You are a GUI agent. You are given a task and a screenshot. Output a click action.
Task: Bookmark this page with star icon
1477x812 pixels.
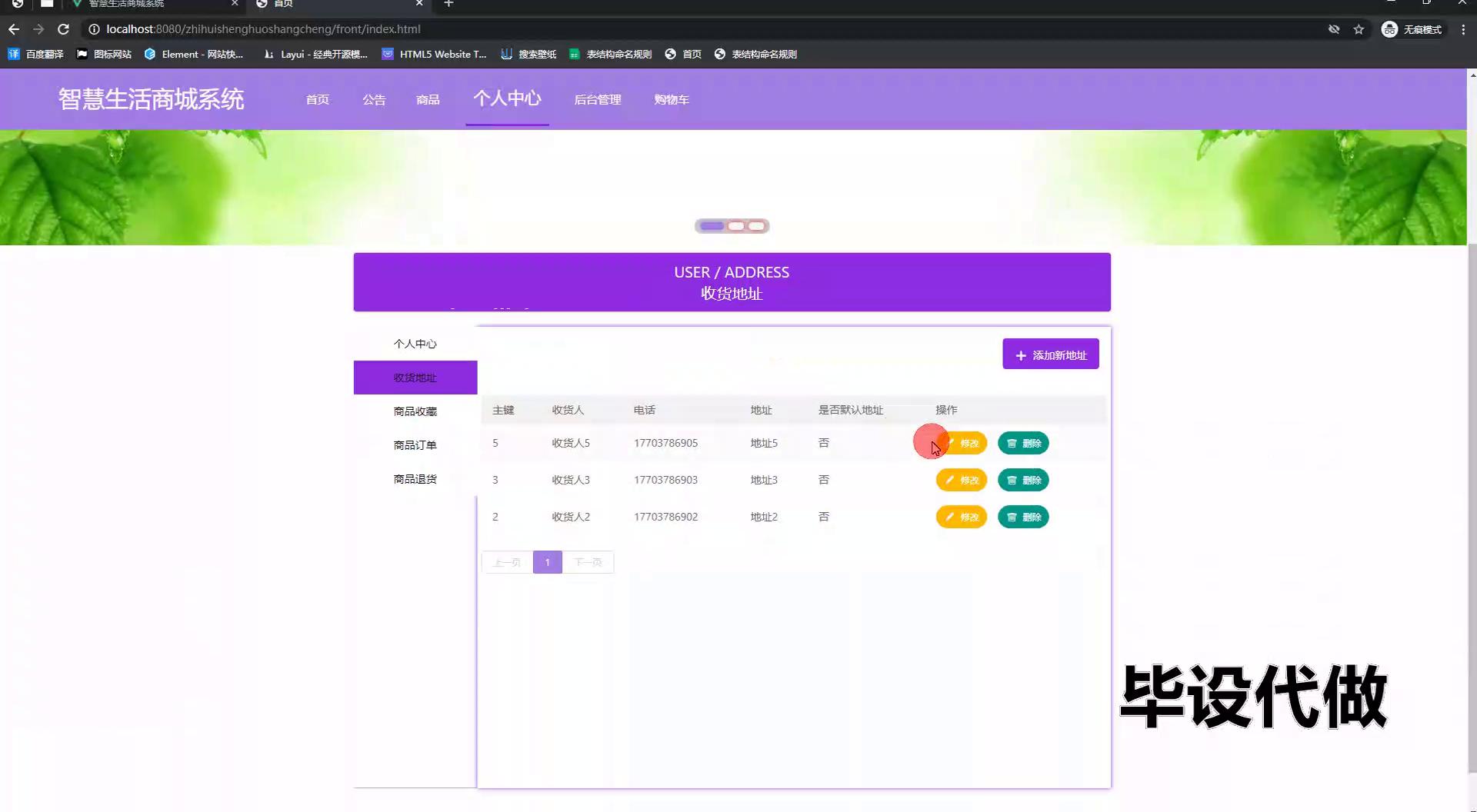tap(1359, 29)
